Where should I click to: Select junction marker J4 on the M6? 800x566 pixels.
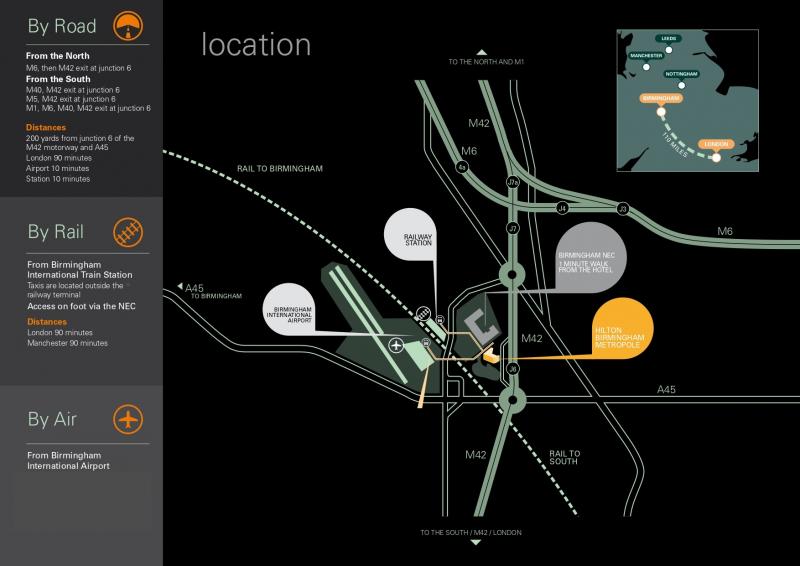562,208
